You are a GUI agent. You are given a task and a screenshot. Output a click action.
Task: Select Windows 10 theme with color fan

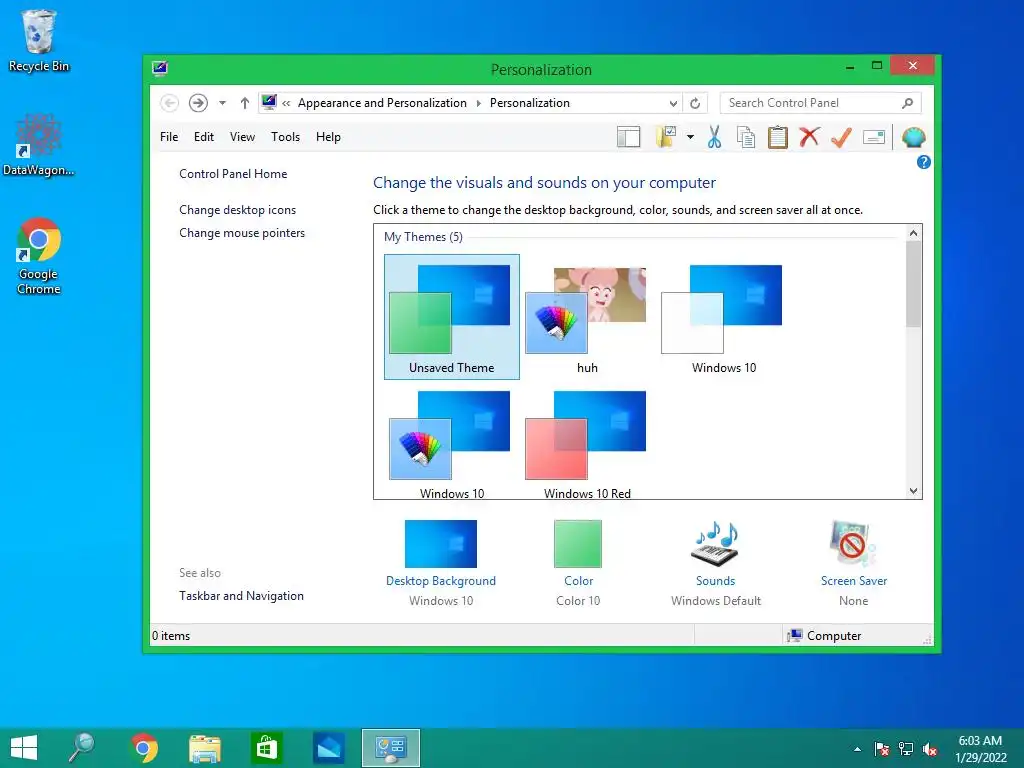[x=451, y=445]
